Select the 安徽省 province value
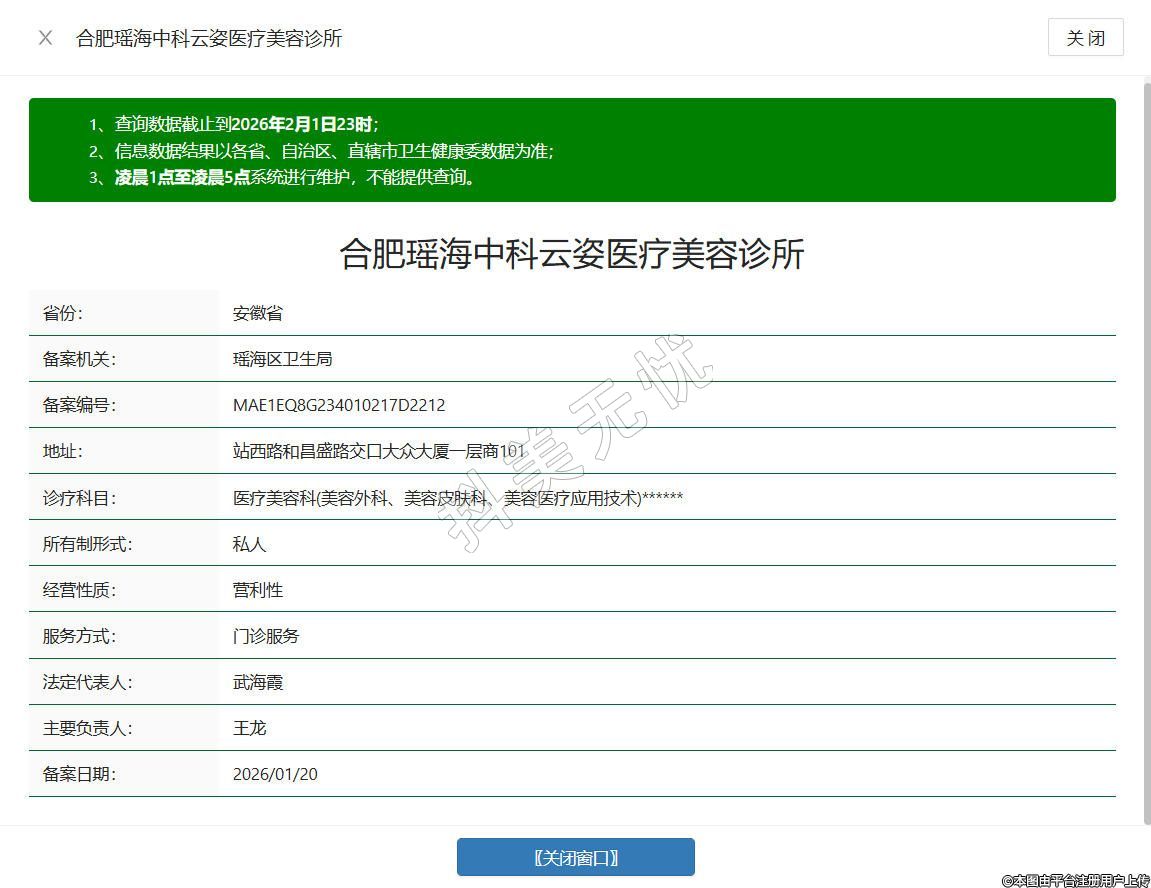 point(258,313)
